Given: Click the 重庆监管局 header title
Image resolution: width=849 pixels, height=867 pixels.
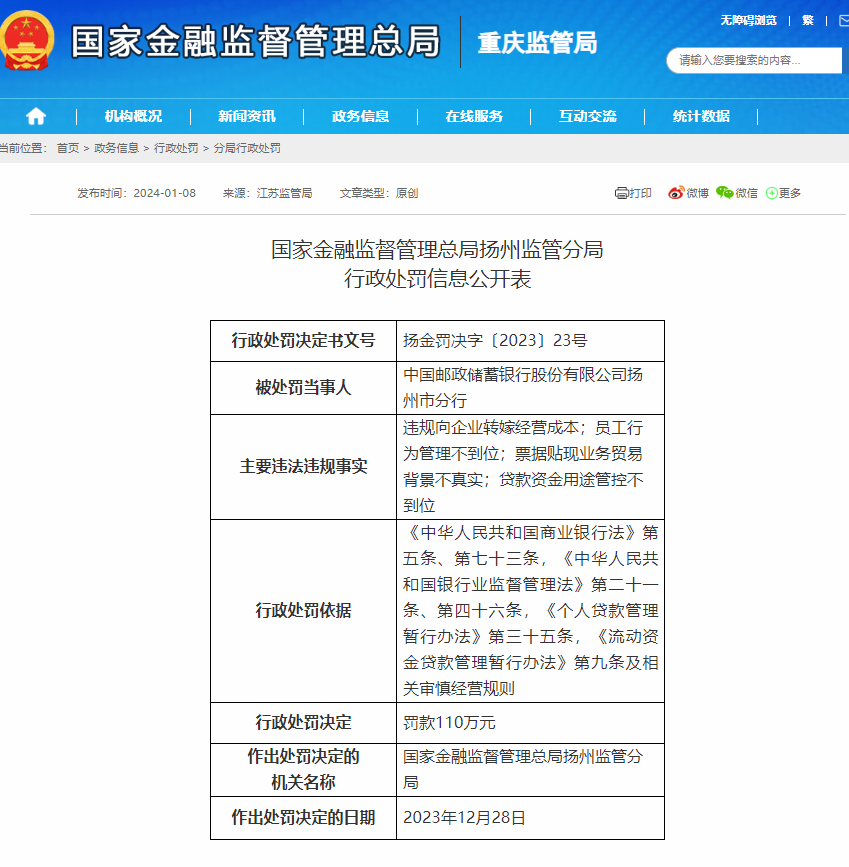Looking at the screenshot, I should tap(537, 43).
